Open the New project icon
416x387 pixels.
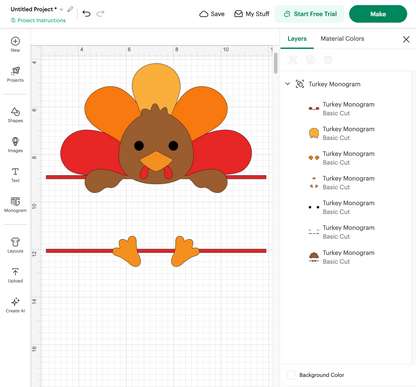(15, 41)
